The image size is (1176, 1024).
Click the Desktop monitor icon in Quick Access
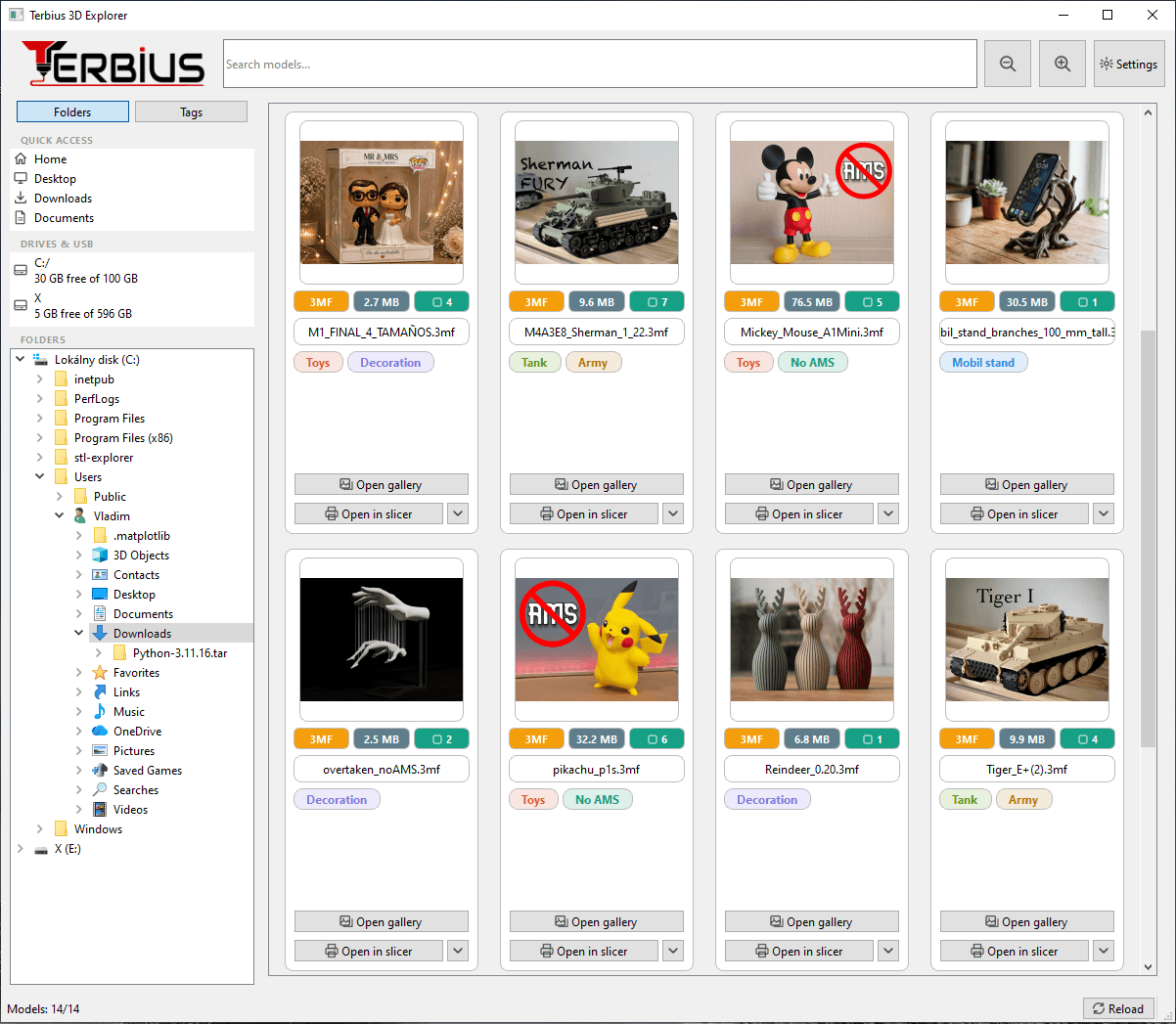[x=21, y=178]
